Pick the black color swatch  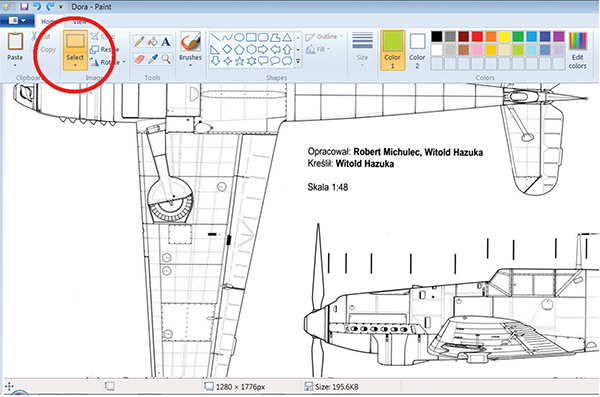(x=437, y=36)
